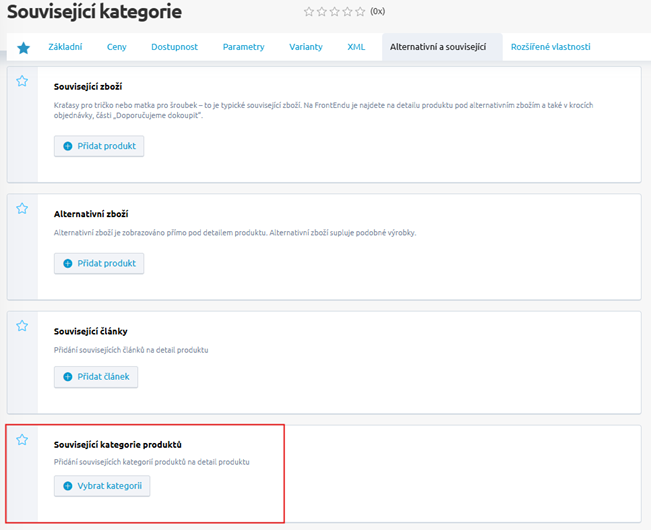Screen dimensions: 651x530
Task: Click the first rating star in header
Action: point(308,12)
